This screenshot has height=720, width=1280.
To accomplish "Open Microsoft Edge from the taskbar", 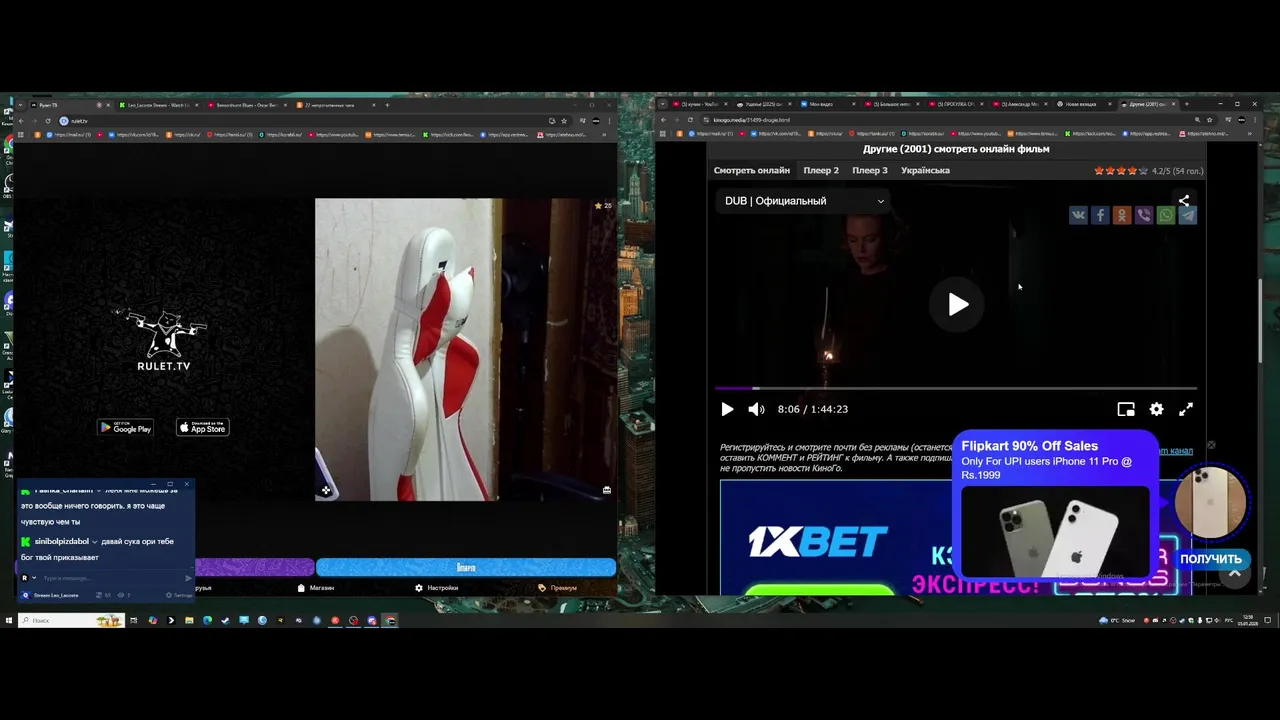I will (x=207, y=620).
